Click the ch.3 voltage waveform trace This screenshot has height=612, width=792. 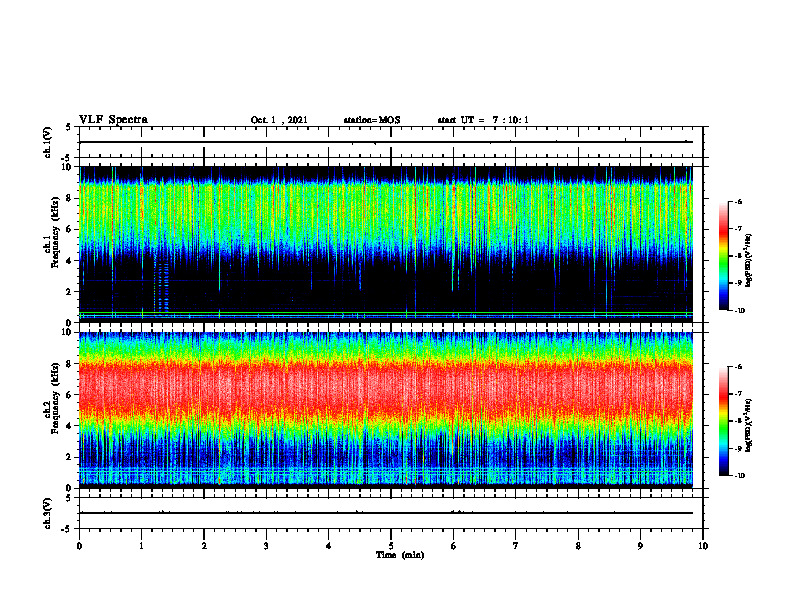[x=386, y=513]
